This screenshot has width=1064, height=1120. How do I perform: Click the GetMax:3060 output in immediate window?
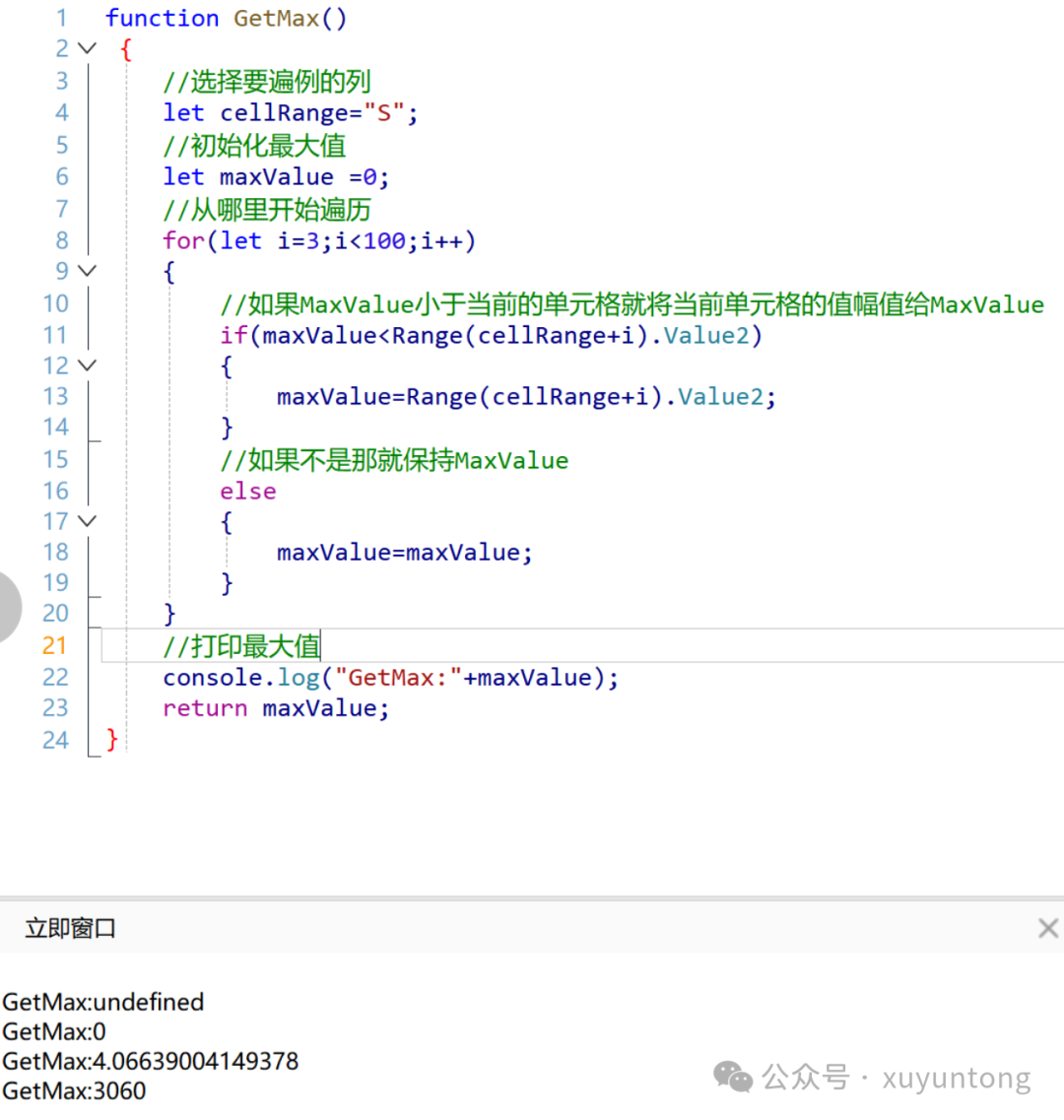[75, 1090]
